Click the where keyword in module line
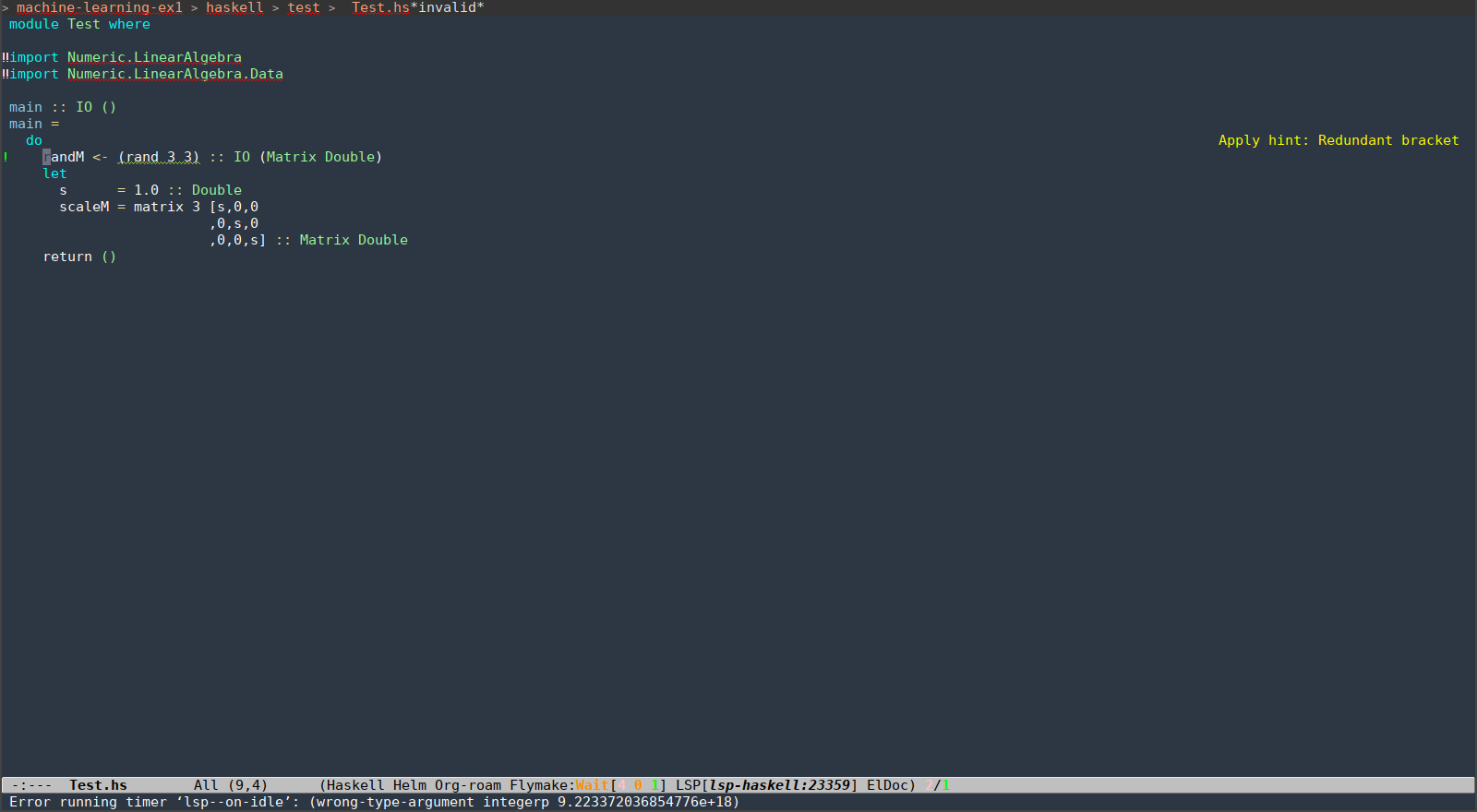Screen dimensions: 1477x812 click(x=129, y=24)
